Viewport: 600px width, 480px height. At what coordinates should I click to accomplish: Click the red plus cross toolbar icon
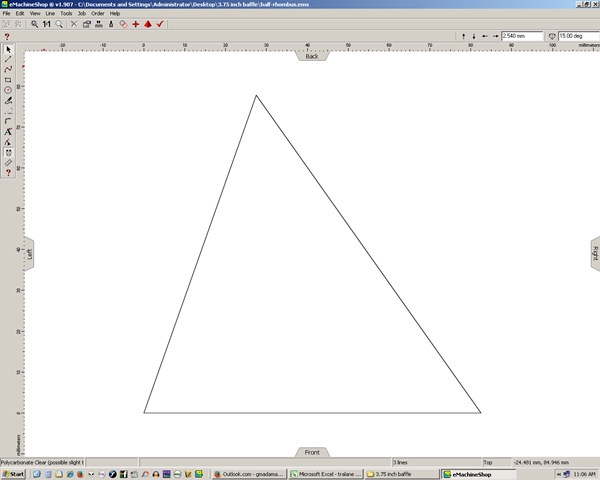[135, 24]
